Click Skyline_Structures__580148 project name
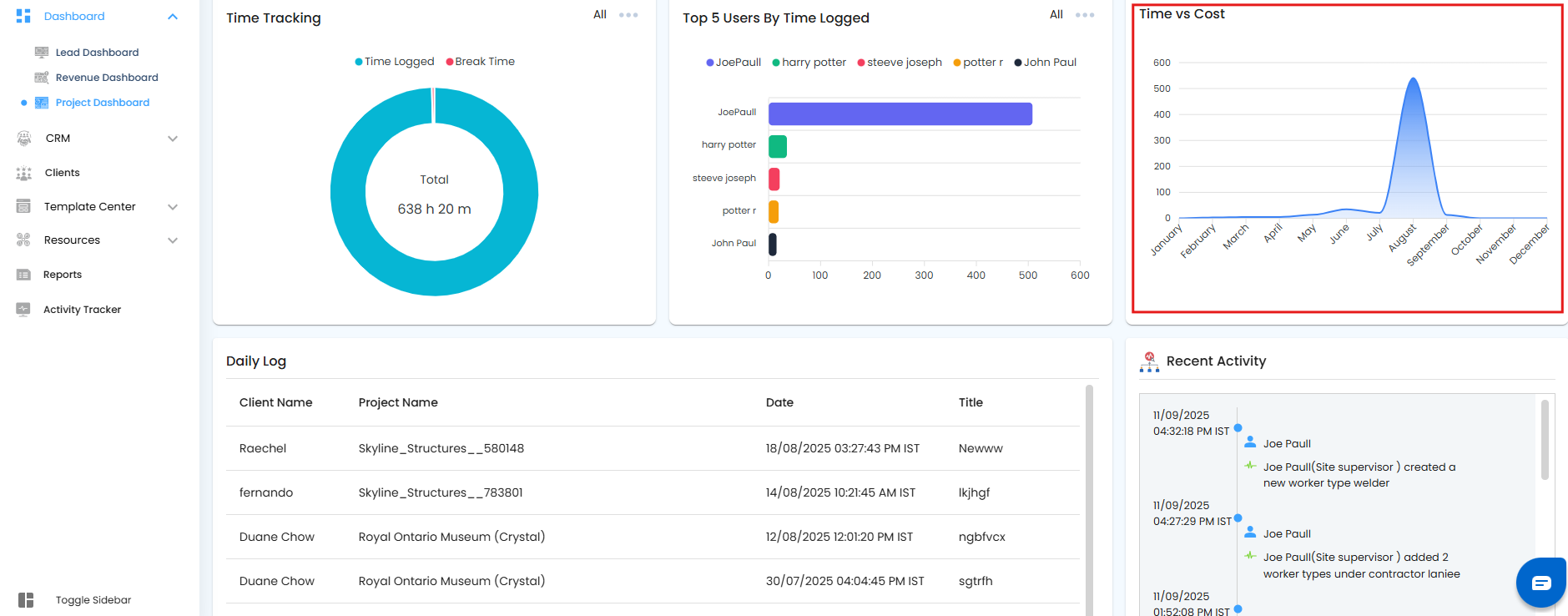 [x=441, y=448]
